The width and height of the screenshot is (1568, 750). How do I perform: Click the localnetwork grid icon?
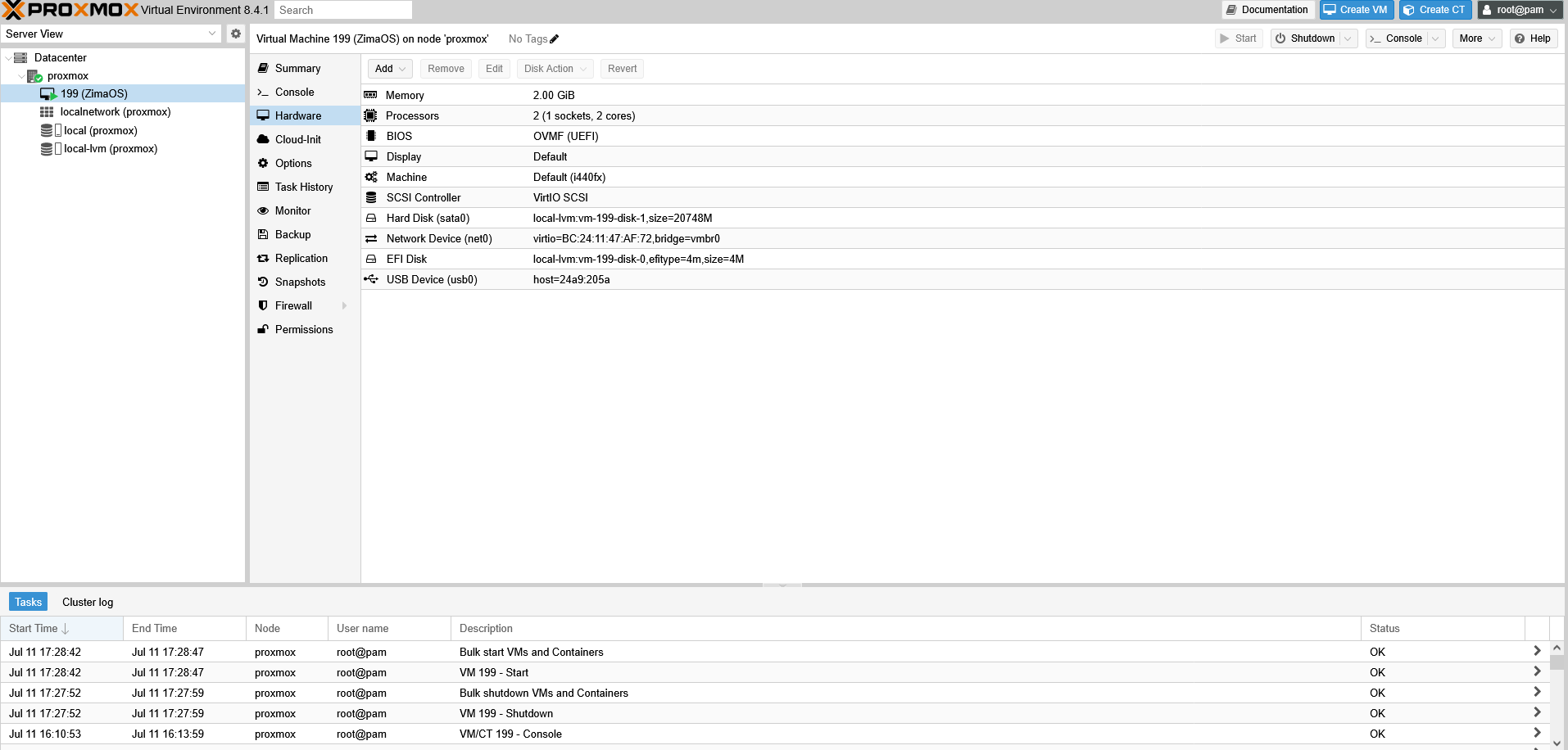47,112
